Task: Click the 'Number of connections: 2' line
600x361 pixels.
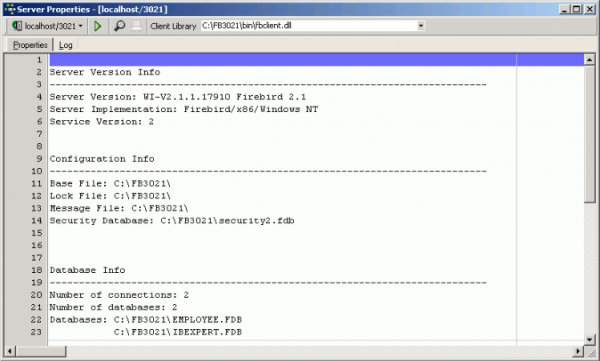Action: pos(119,295)
